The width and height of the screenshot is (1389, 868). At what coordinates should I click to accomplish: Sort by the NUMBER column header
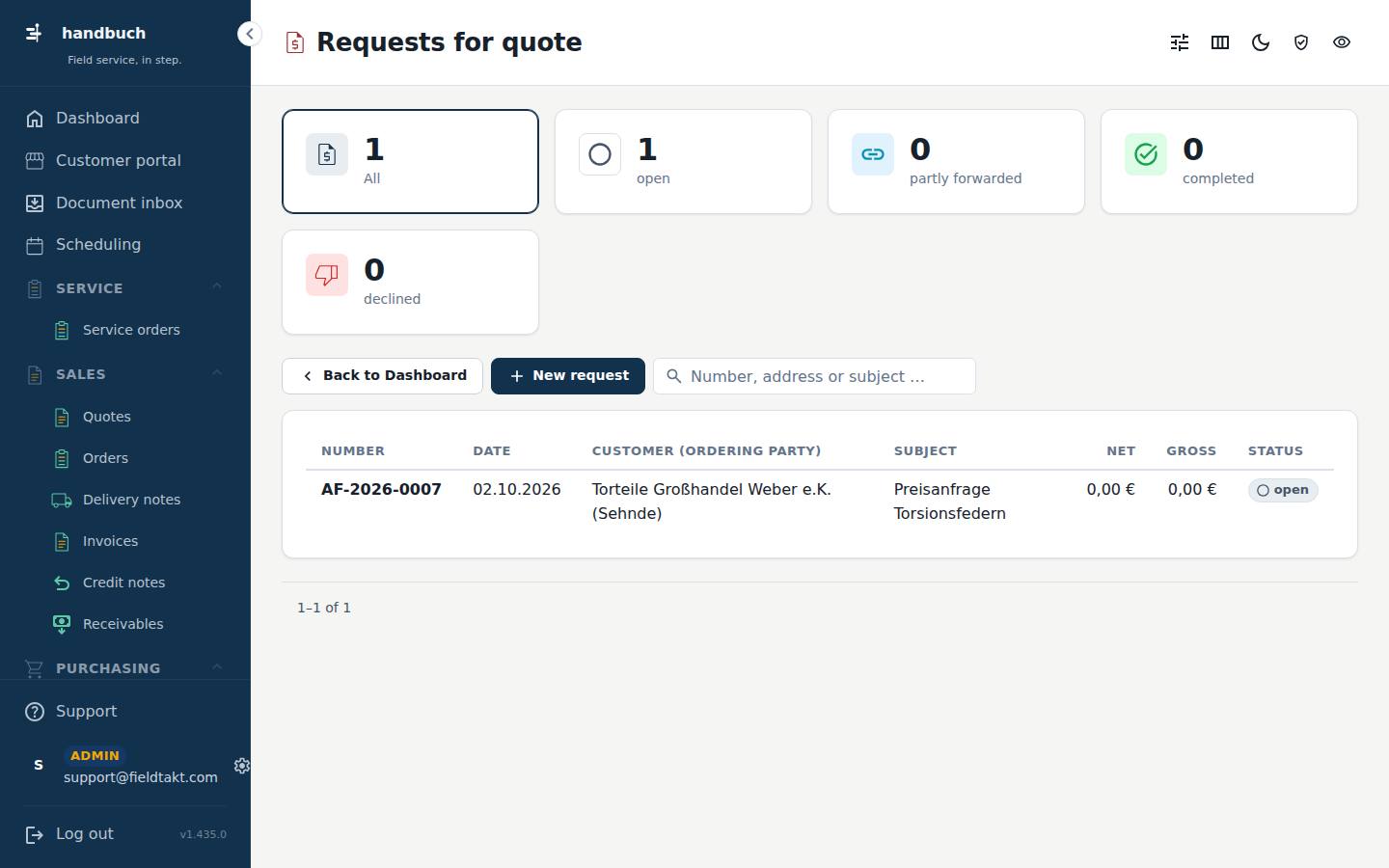click(x=353, y=450)
